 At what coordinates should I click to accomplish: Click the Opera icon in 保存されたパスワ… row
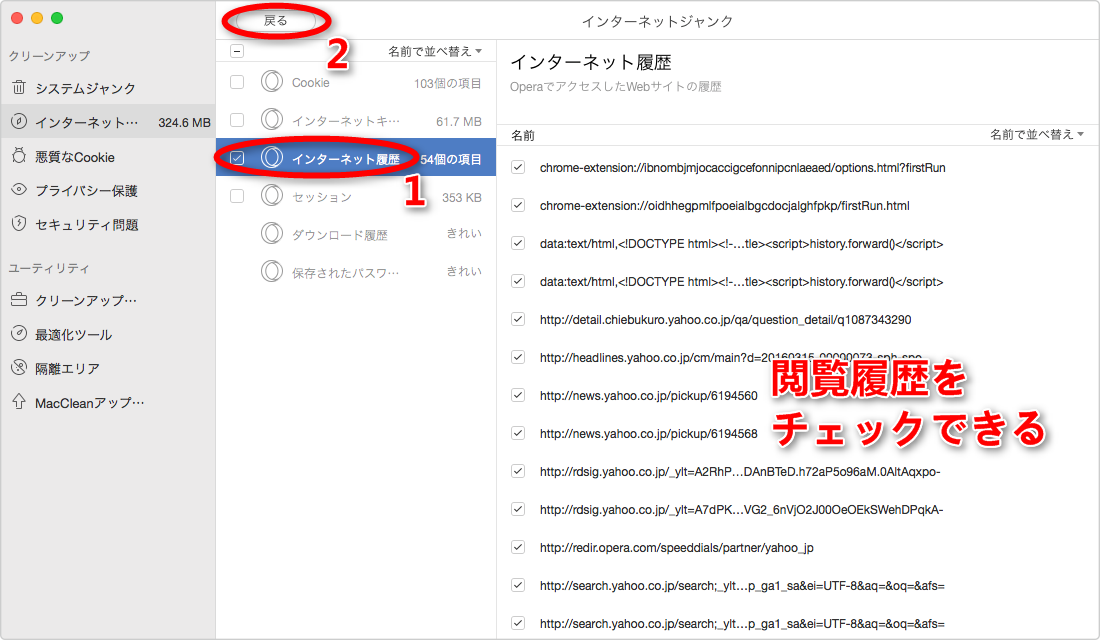coord(272,271)
